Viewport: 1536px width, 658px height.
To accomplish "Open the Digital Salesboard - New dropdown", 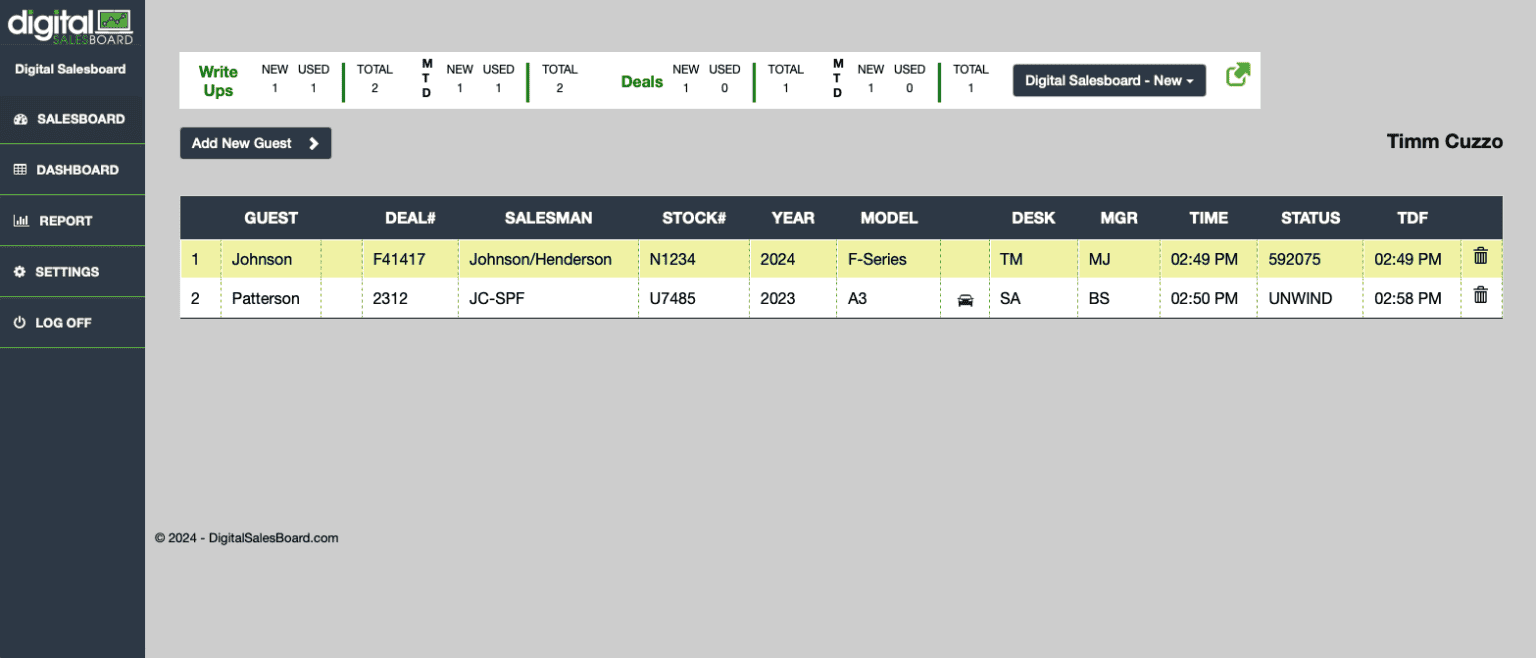I will tap(1108, 80).
